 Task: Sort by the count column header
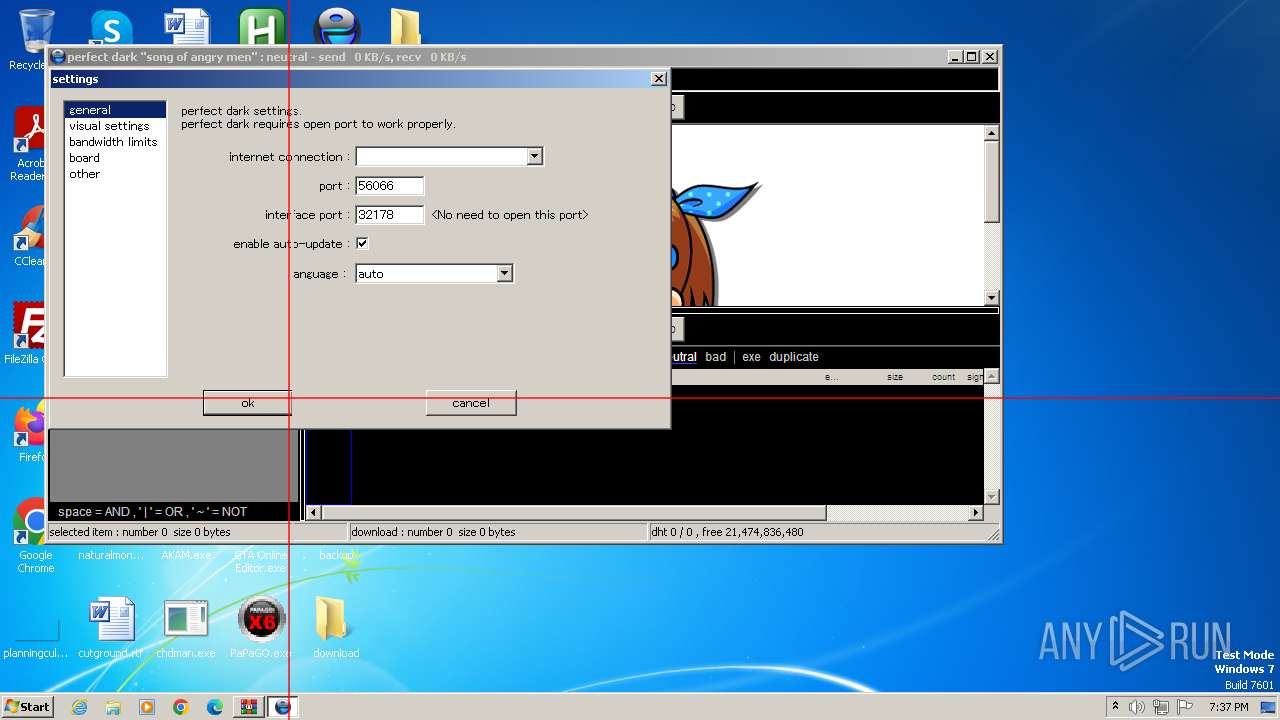[944, 377]
